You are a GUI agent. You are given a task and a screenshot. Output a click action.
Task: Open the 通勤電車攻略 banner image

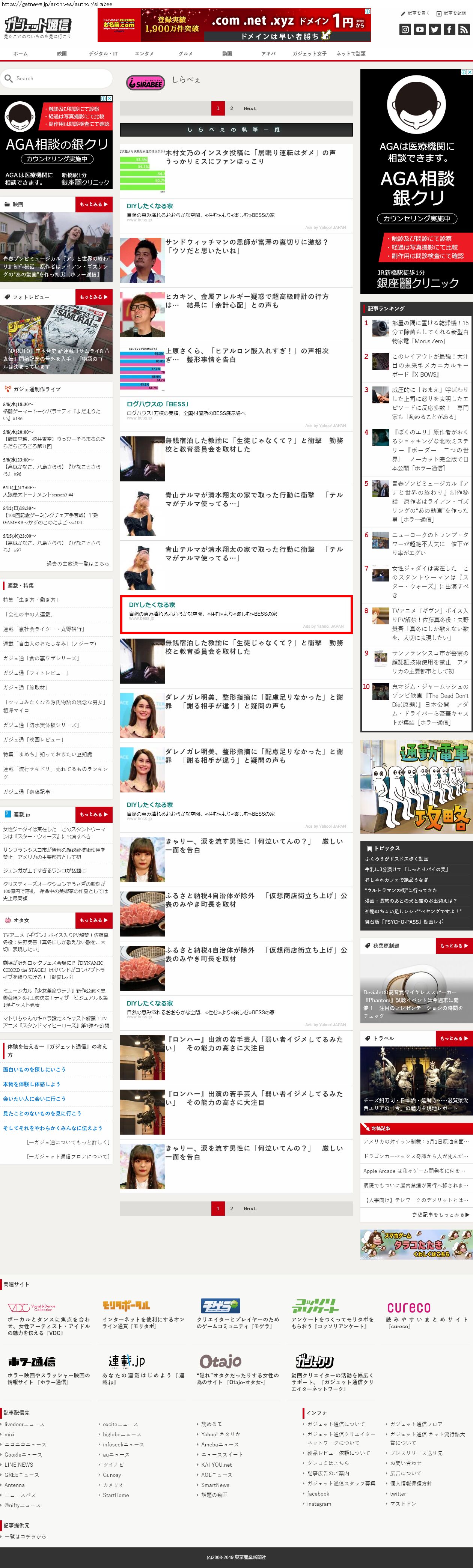coord(416,786)
